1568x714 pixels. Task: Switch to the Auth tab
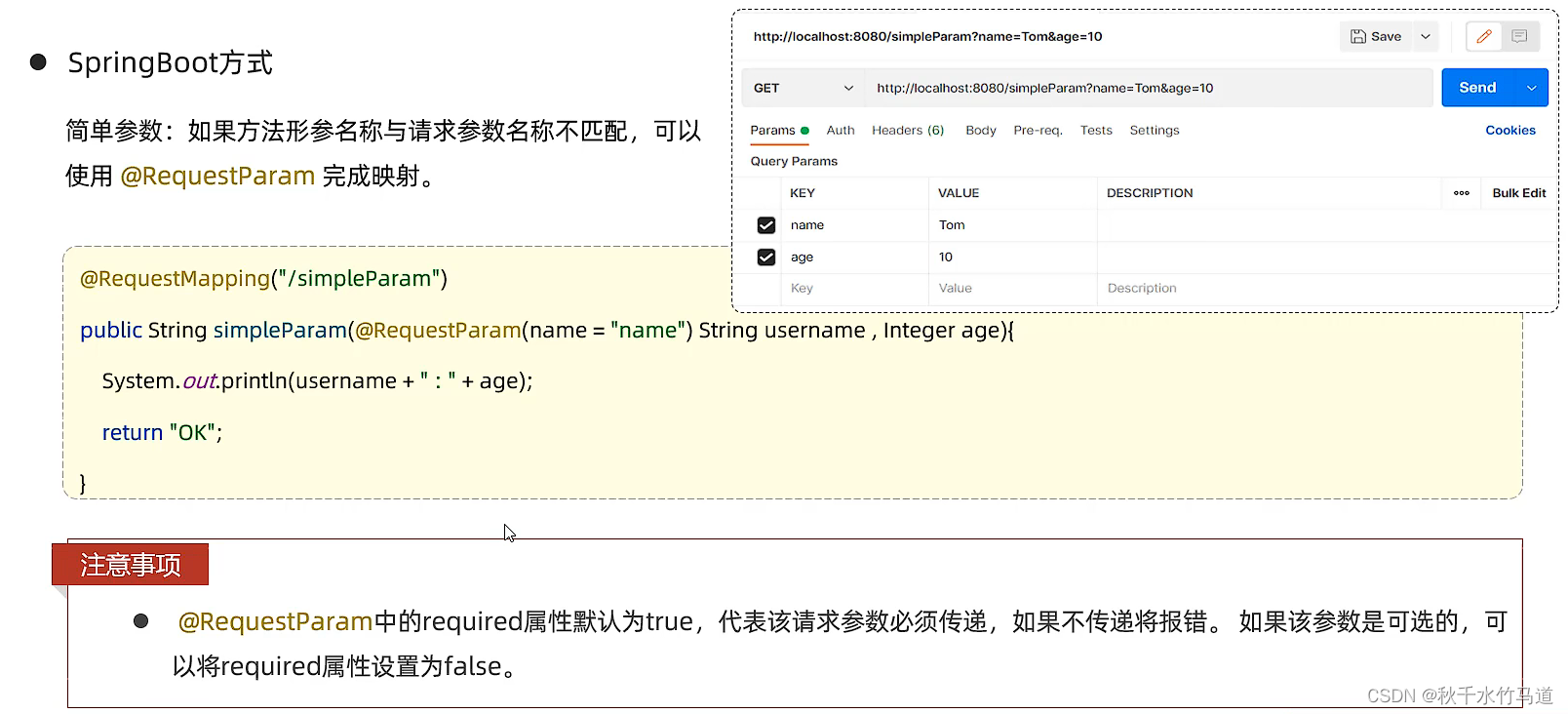pyautogui.click(x=841, y=130)
